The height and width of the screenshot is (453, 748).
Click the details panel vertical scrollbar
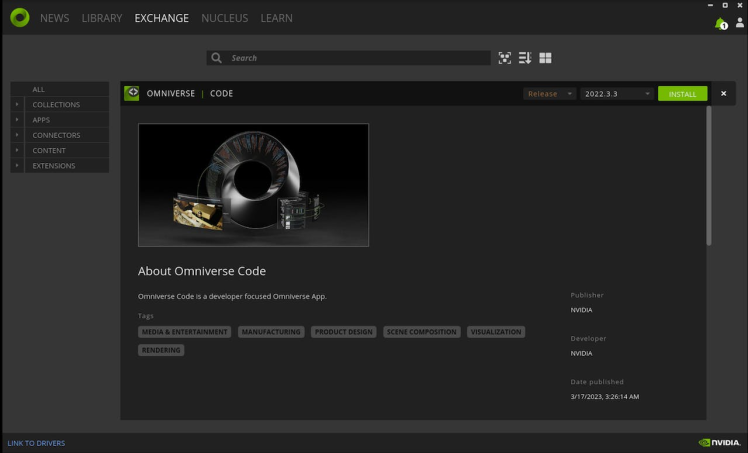click(708, 175)
